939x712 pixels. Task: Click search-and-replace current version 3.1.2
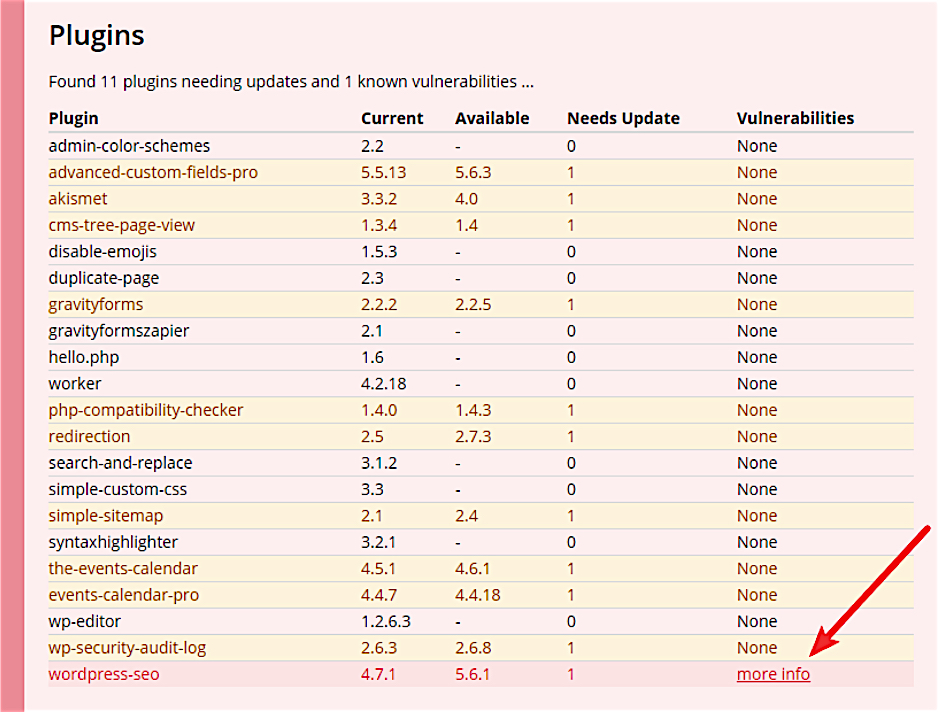click(378, 463)
